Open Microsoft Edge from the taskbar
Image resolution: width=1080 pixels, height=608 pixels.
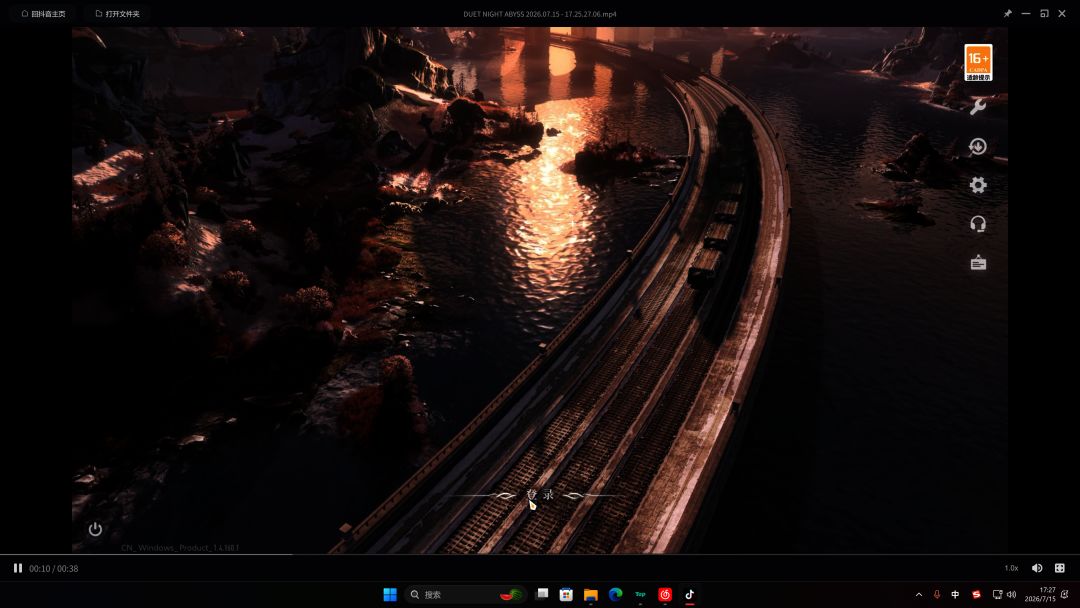tap(615, 594)
